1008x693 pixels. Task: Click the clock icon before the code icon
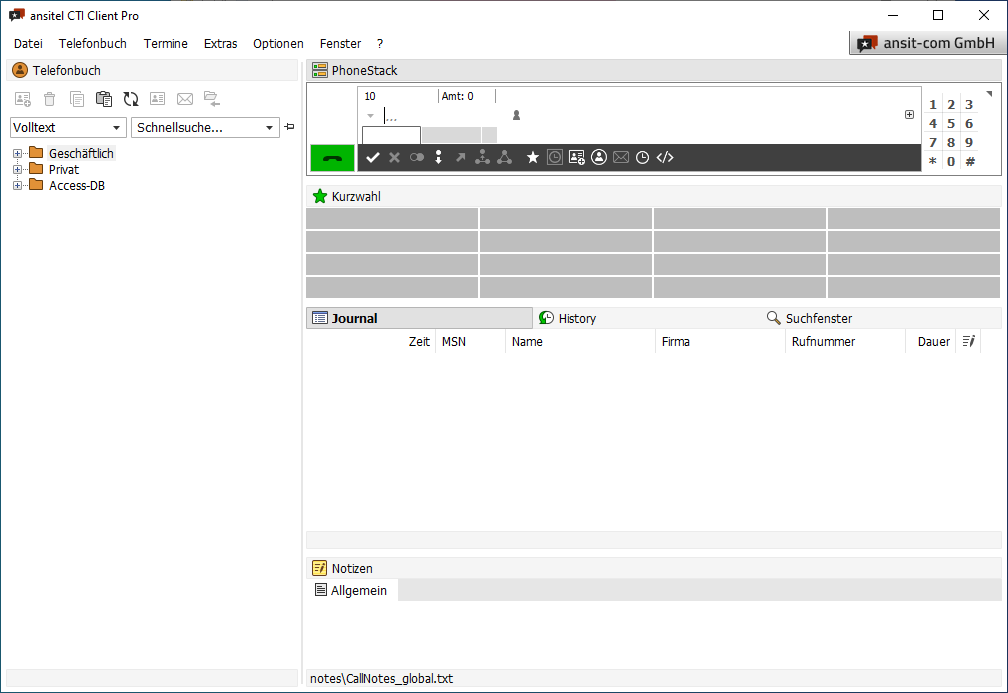pos(643,157)
